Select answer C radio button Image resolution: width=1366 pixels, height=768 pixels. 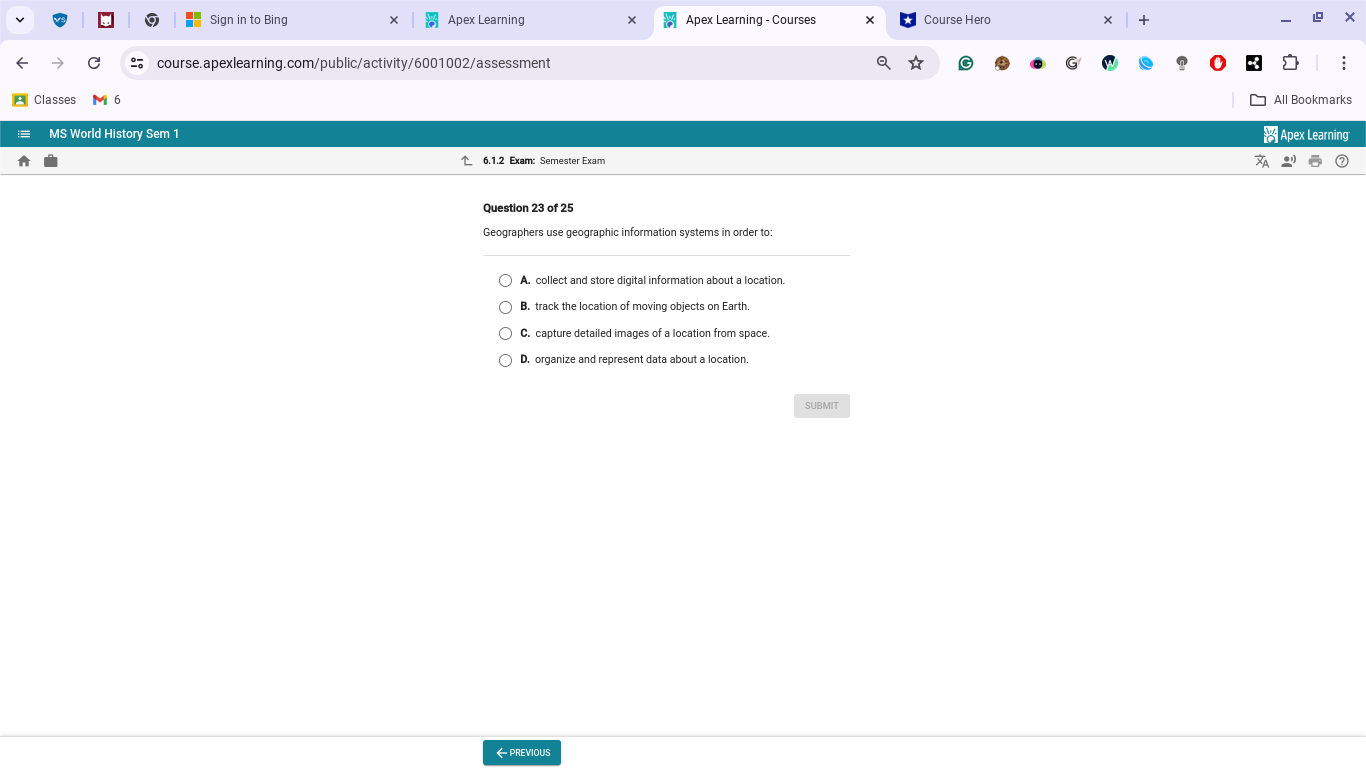click(x=506, y=334)
